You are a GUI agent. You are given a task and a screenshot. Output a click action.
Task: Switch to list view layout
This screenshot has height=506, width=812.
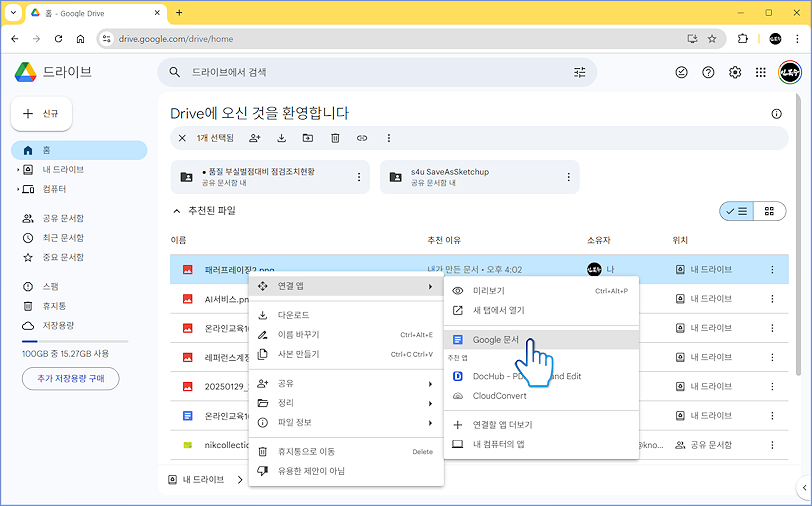[736, 211]
